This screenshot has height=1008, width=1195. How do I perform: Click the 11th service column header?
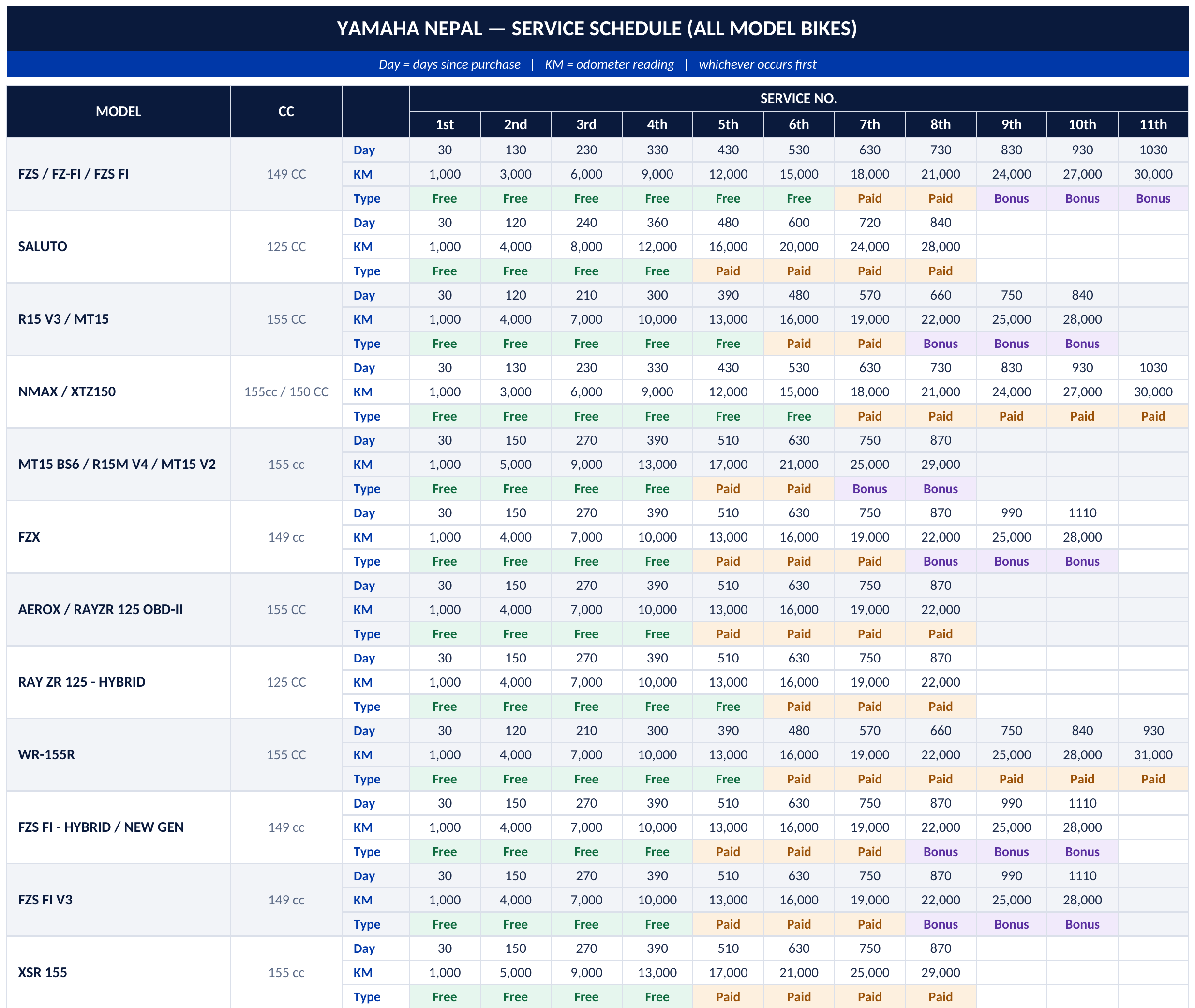click(x=1153, y=124)
